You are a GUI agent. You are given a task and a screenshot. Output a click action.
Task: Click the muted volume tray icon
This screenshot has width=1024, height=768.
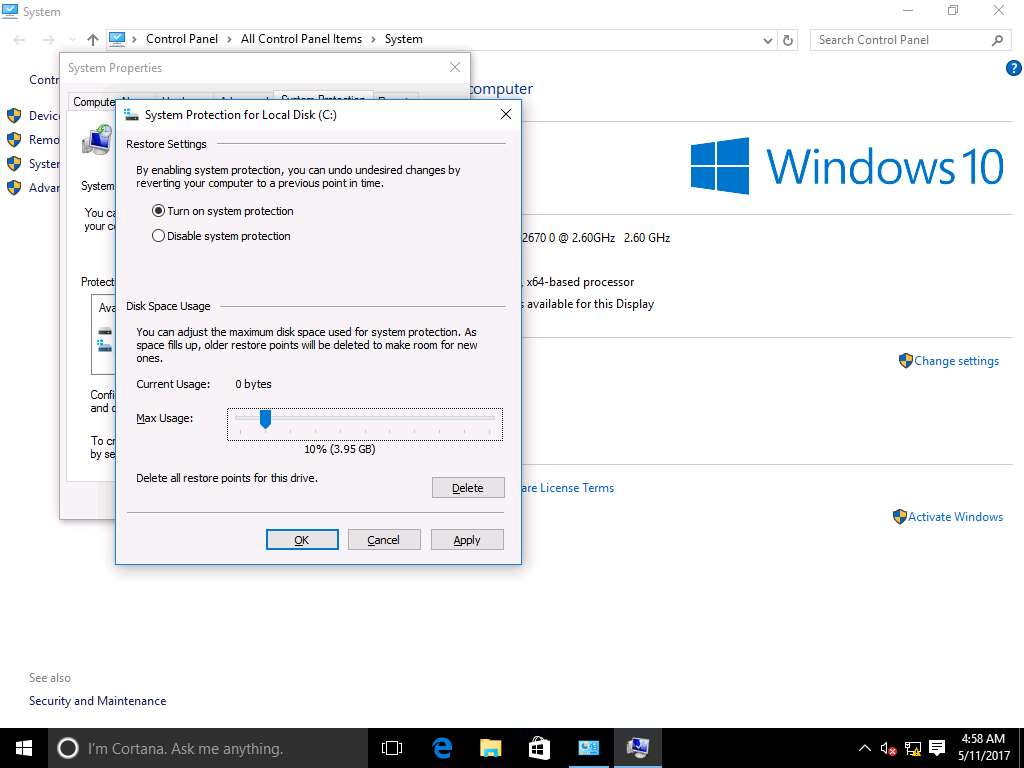tap(888, 748)
